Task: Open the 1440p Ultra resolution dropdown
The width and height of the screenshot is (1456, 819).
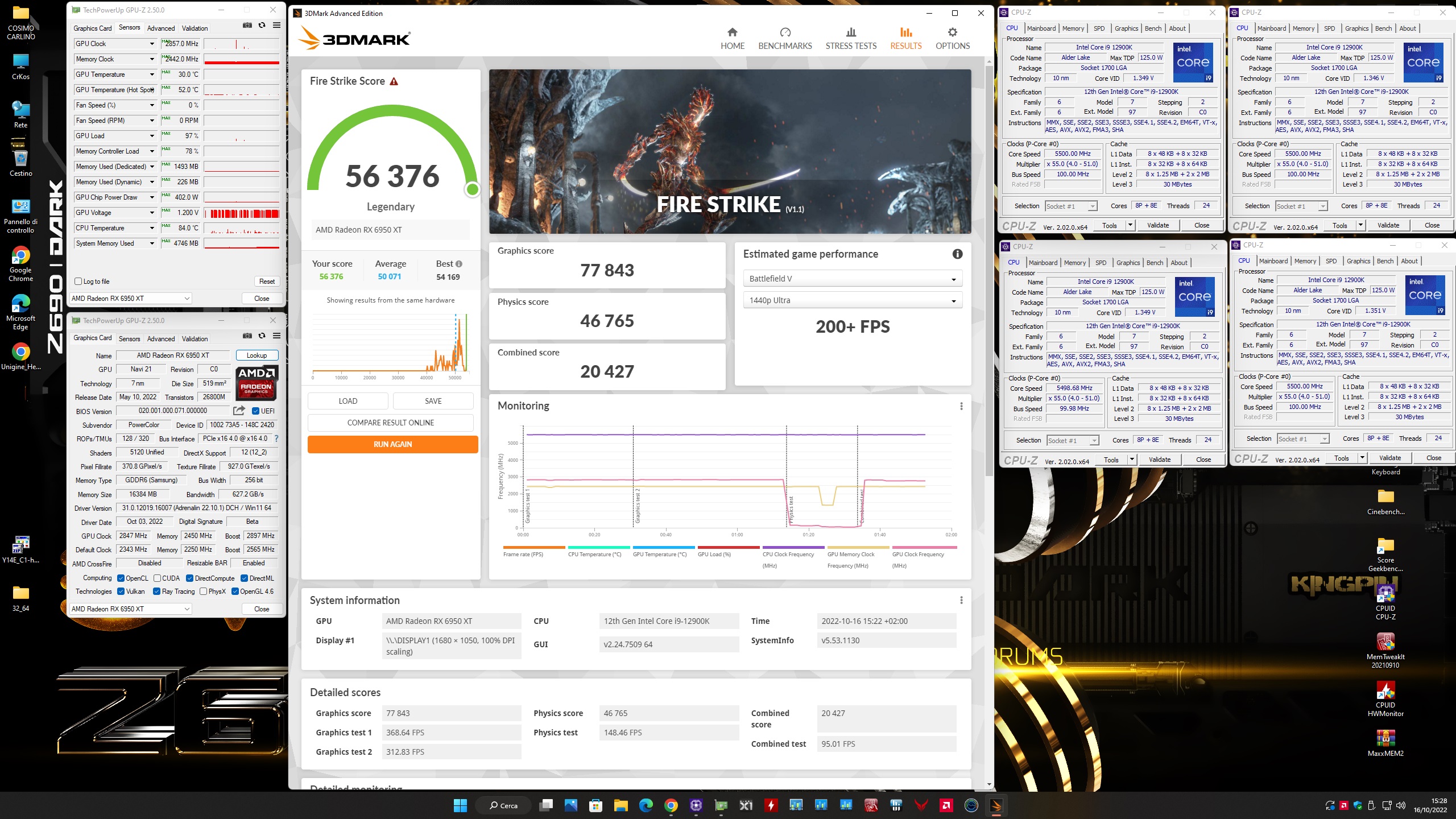Action: click(x=852, y=300)
